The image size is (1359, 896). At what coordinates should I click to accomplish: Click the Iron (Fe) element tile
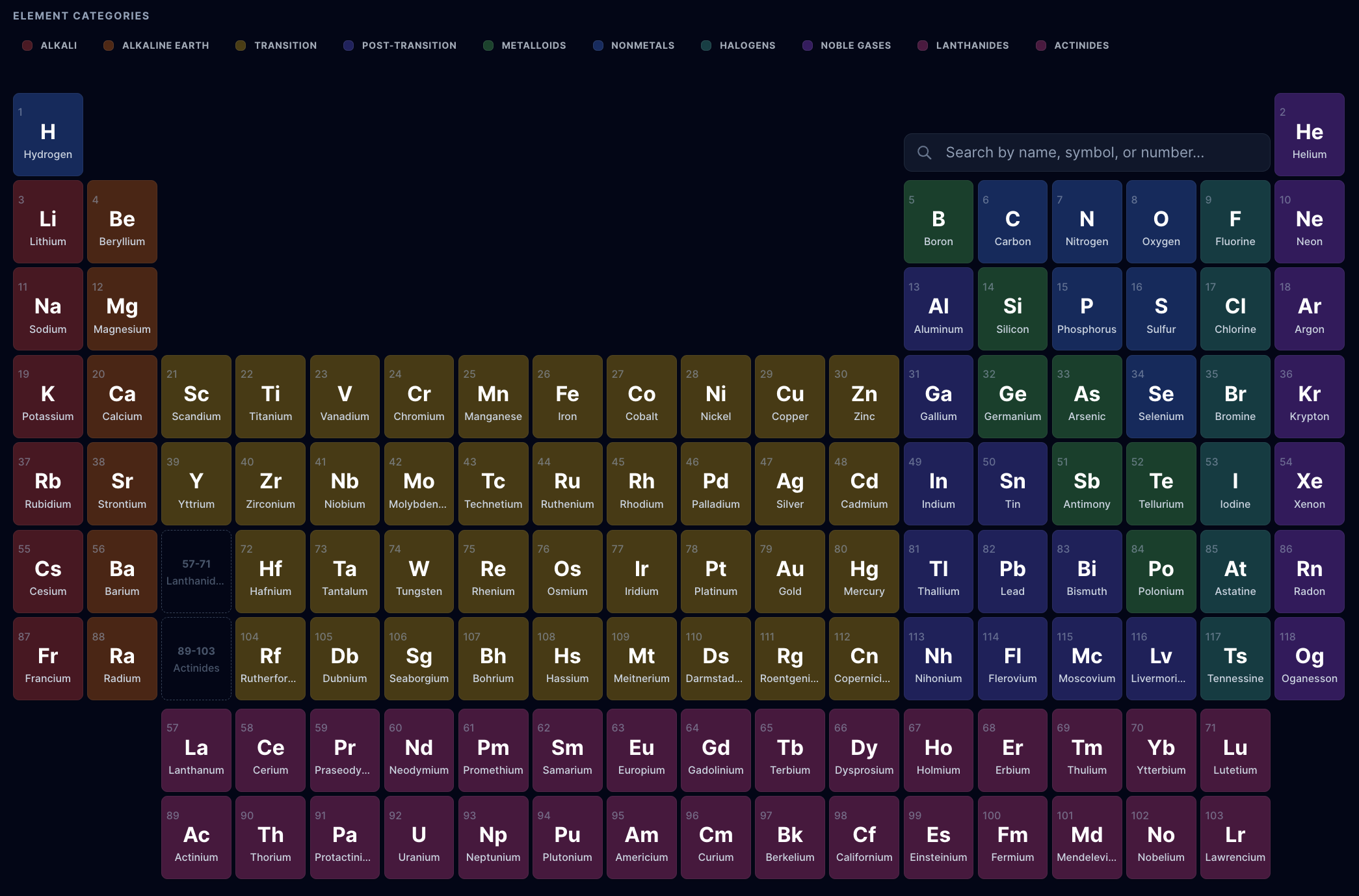[x=567, y=397]
